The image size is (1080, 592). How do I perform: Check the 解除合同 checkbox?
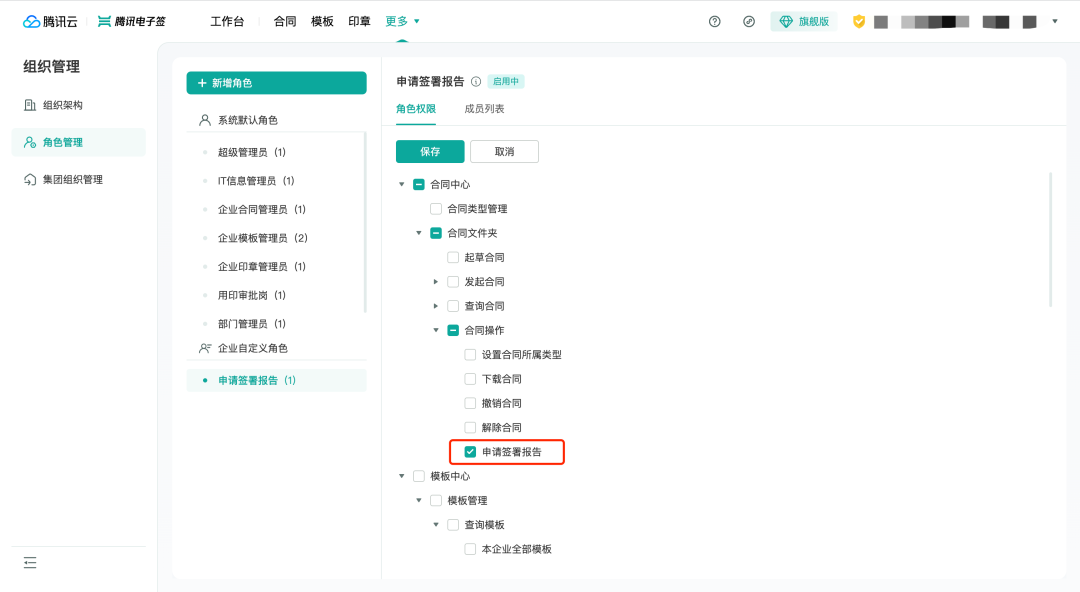click(470, 427)
